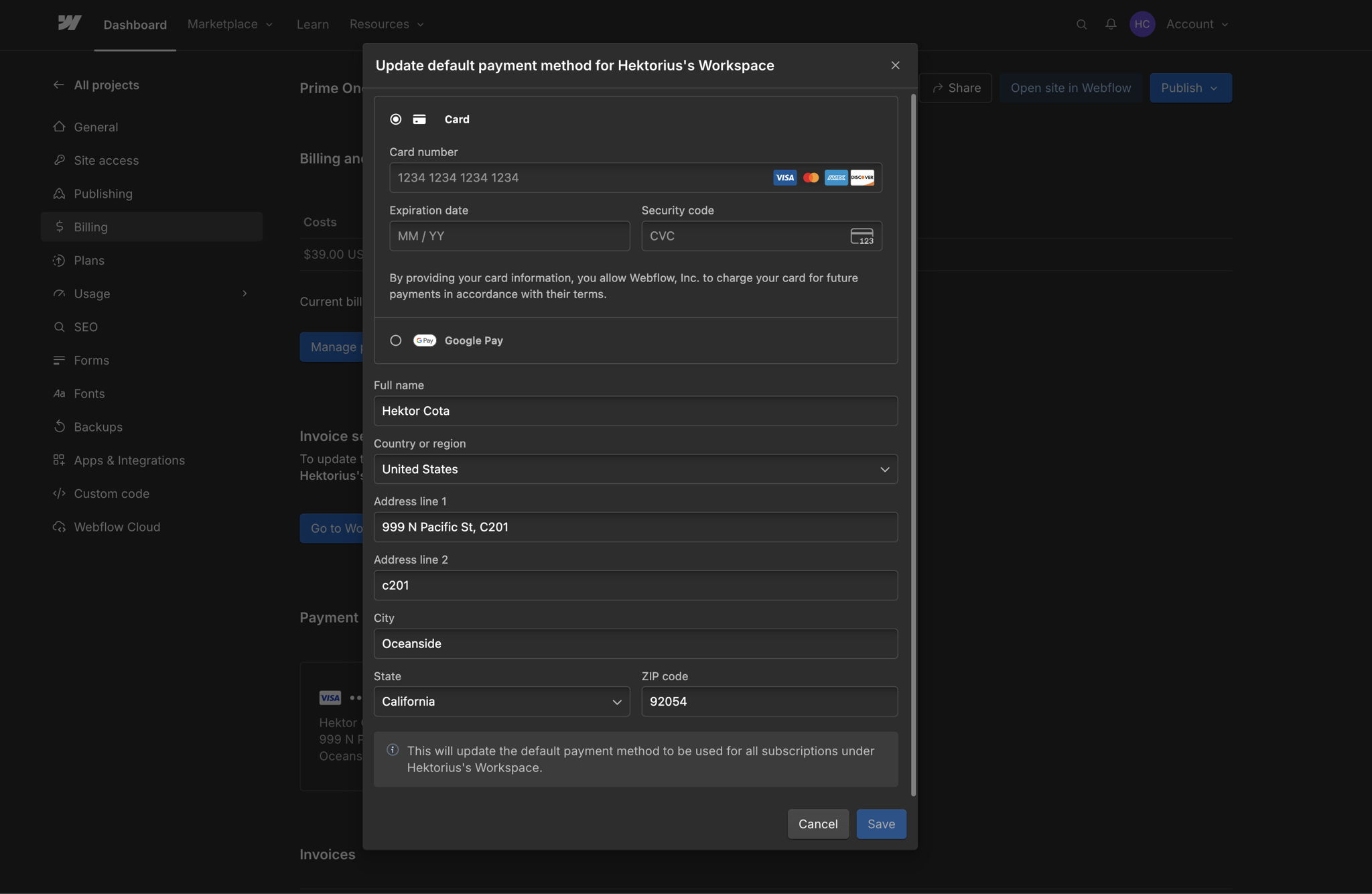Select the Card payment radio button
The image size is (1372, 894).
coord(396,119)
